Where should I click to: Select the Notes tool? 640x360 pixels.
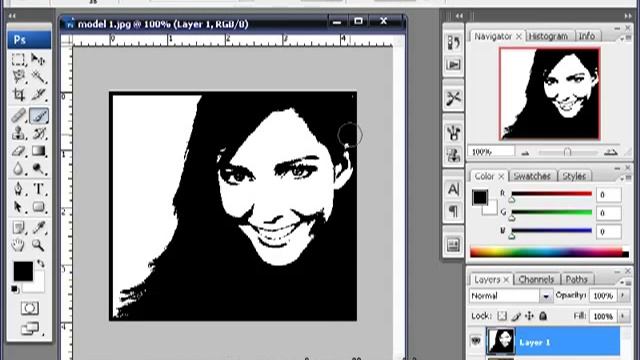(18, 228)
